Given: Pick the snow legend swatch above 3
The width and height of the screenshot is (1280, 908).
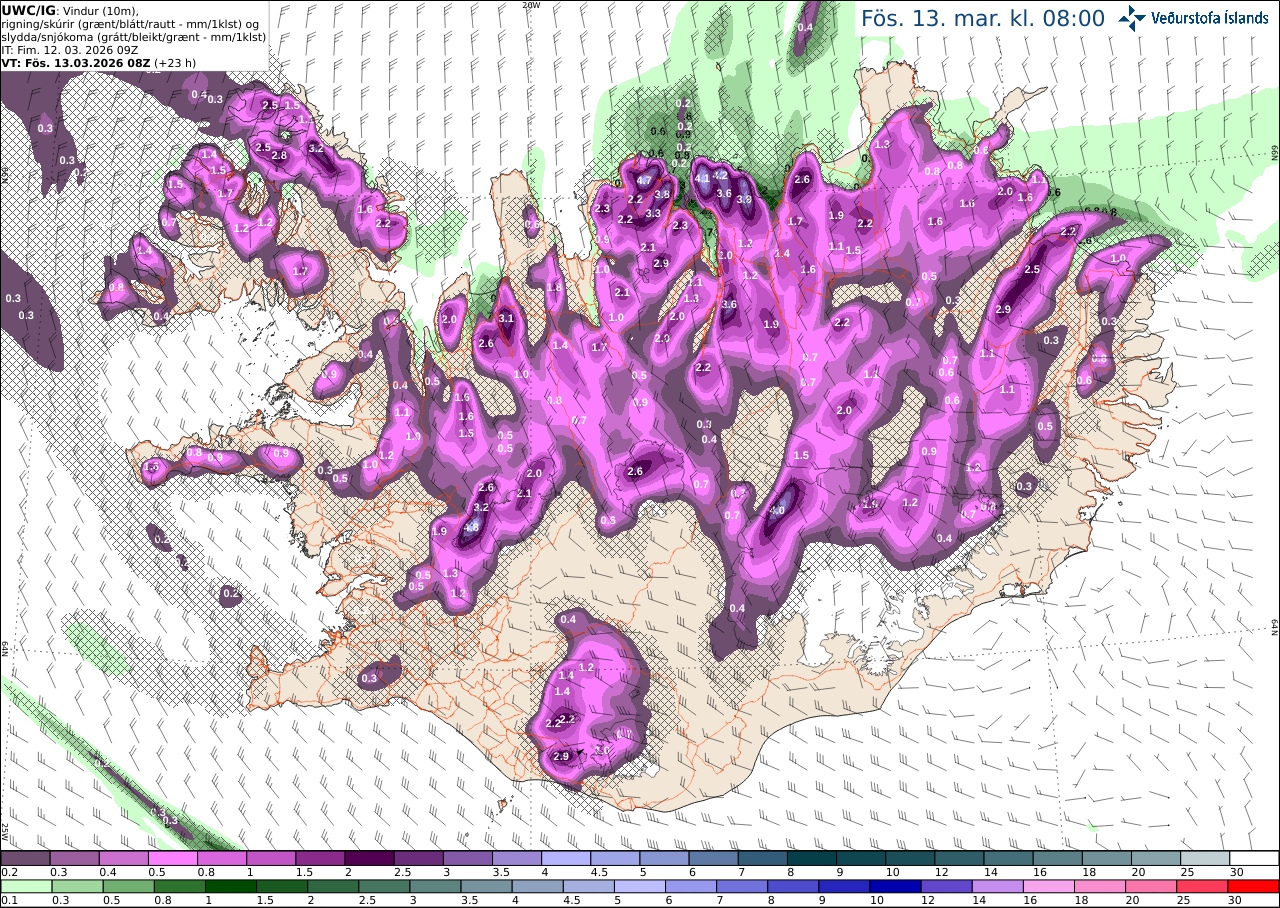Looking at the screenshot, I should (467, 858).
